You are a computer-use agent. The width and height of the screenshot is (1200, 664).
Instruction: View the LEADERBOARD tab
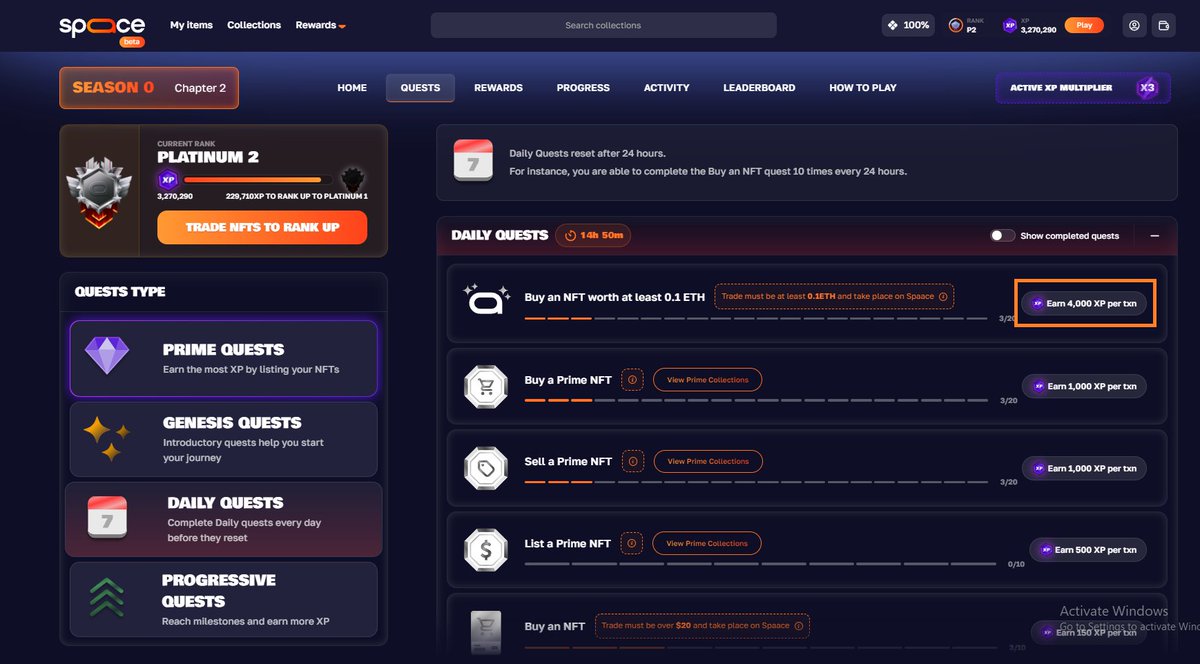(759, 88)
